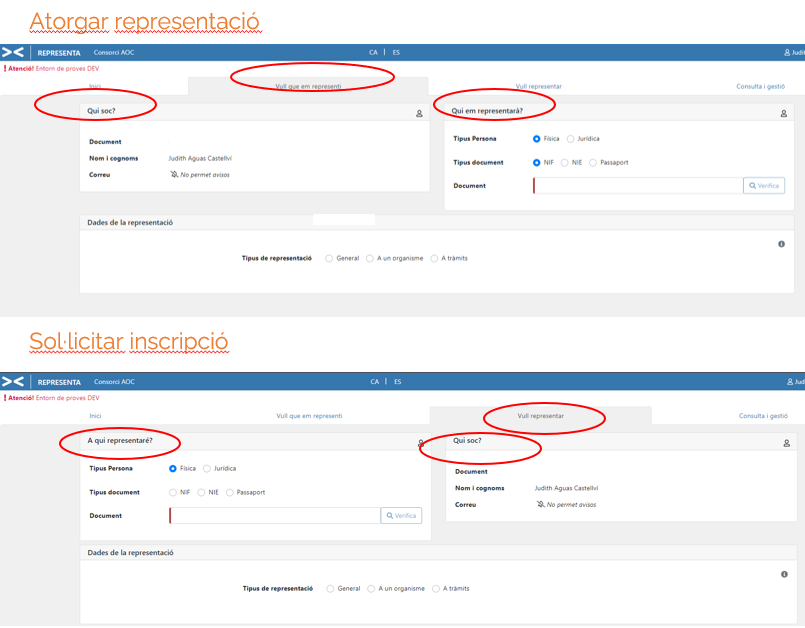
Task: Choose 'A tràmits' option under Sol·licitar inscripció
Action: click(436, 588)
